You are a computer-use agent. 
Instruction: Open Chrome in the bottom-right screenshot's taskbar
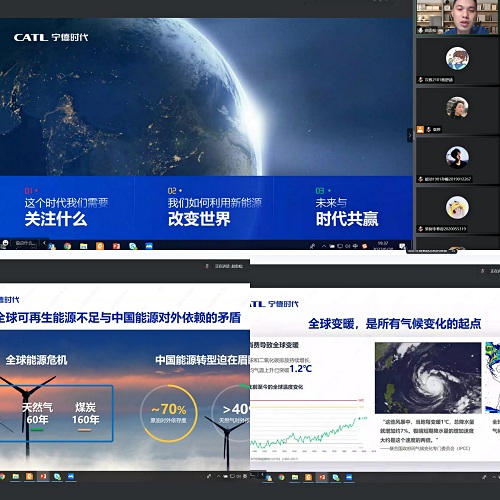click(x=281, y=477)
